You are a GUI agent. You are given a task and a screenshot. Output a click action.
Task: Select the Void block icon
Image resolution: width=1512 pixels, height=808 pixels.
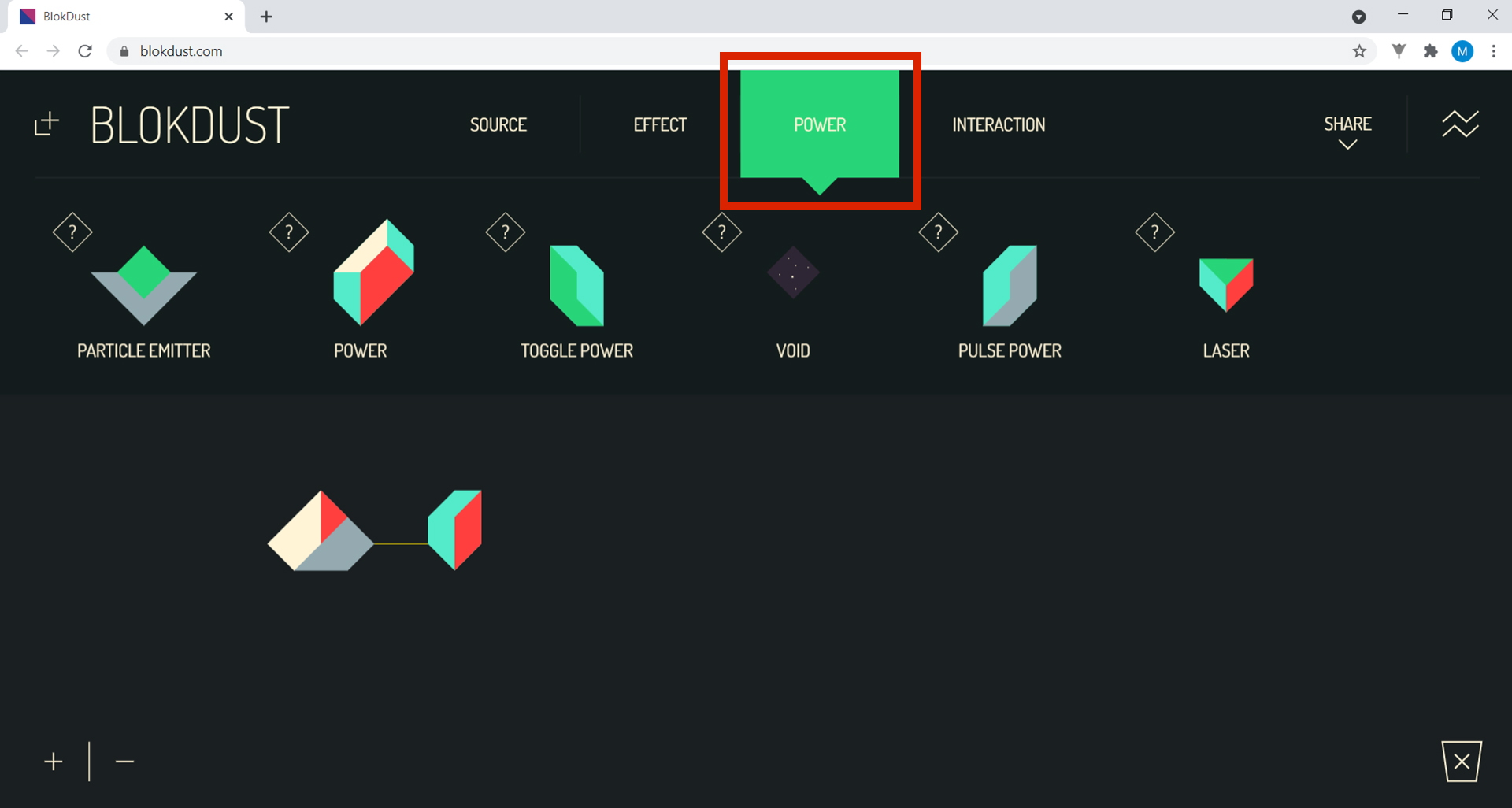793,272
